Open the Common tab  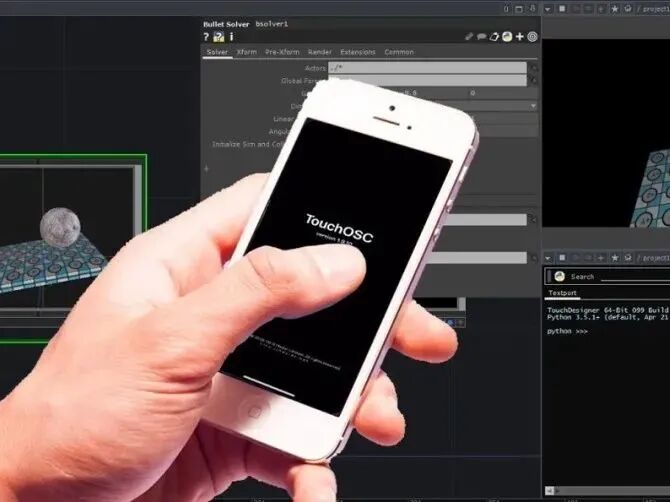399,52
